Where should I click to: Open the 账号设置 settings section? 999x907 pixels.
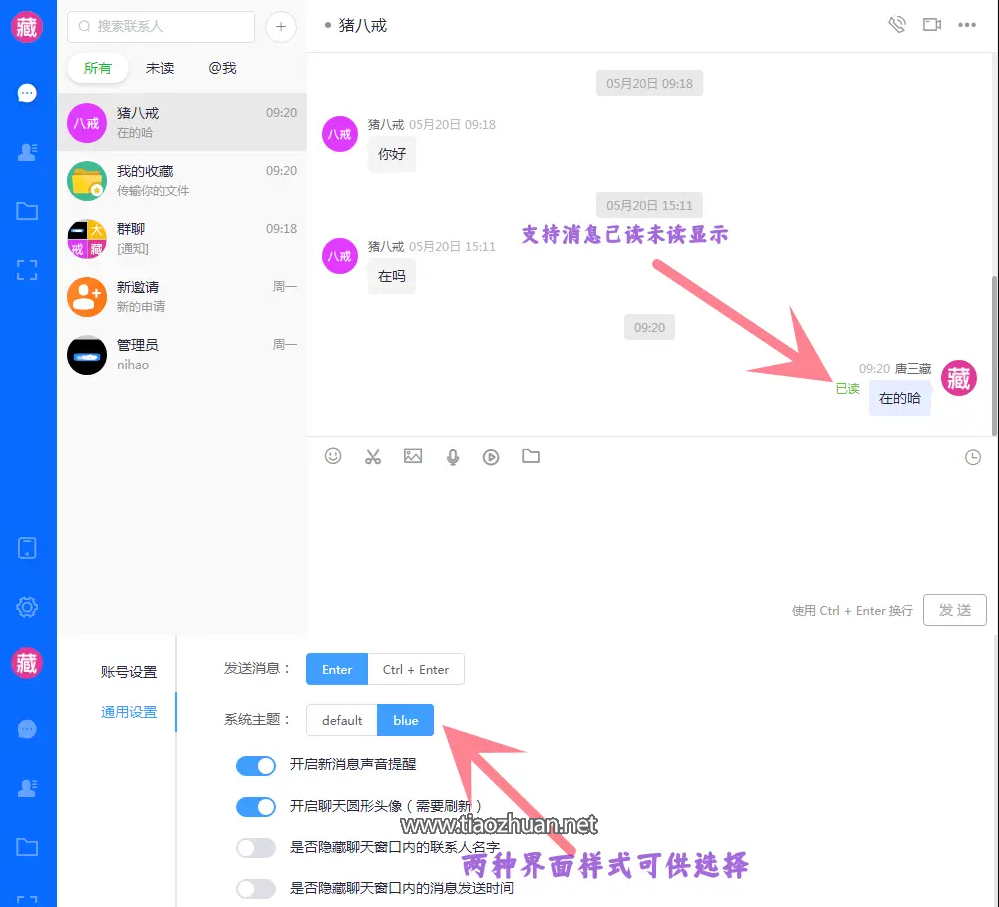[129, 672]
